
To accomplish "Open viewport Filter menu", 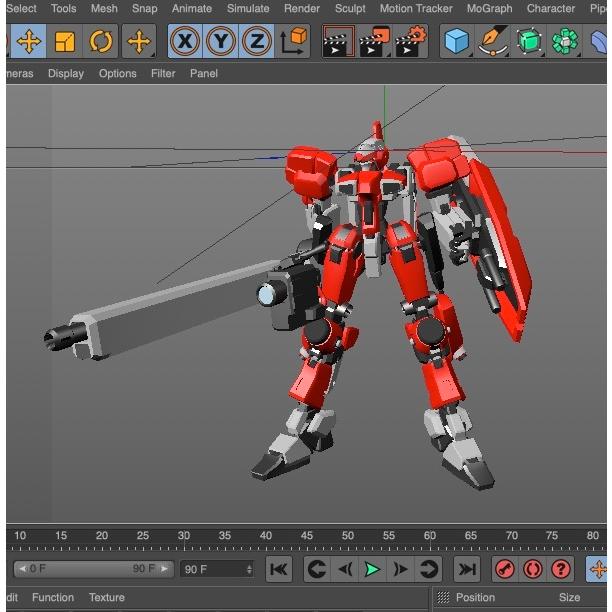I will tap(163, 73).
